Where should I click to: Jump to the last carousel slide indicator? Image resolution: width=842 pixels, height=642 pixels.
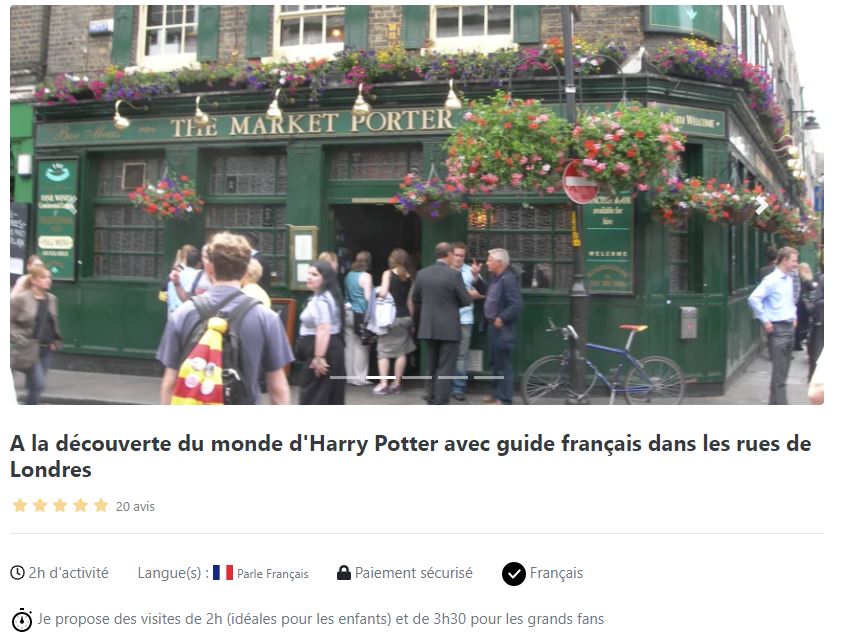489,378
